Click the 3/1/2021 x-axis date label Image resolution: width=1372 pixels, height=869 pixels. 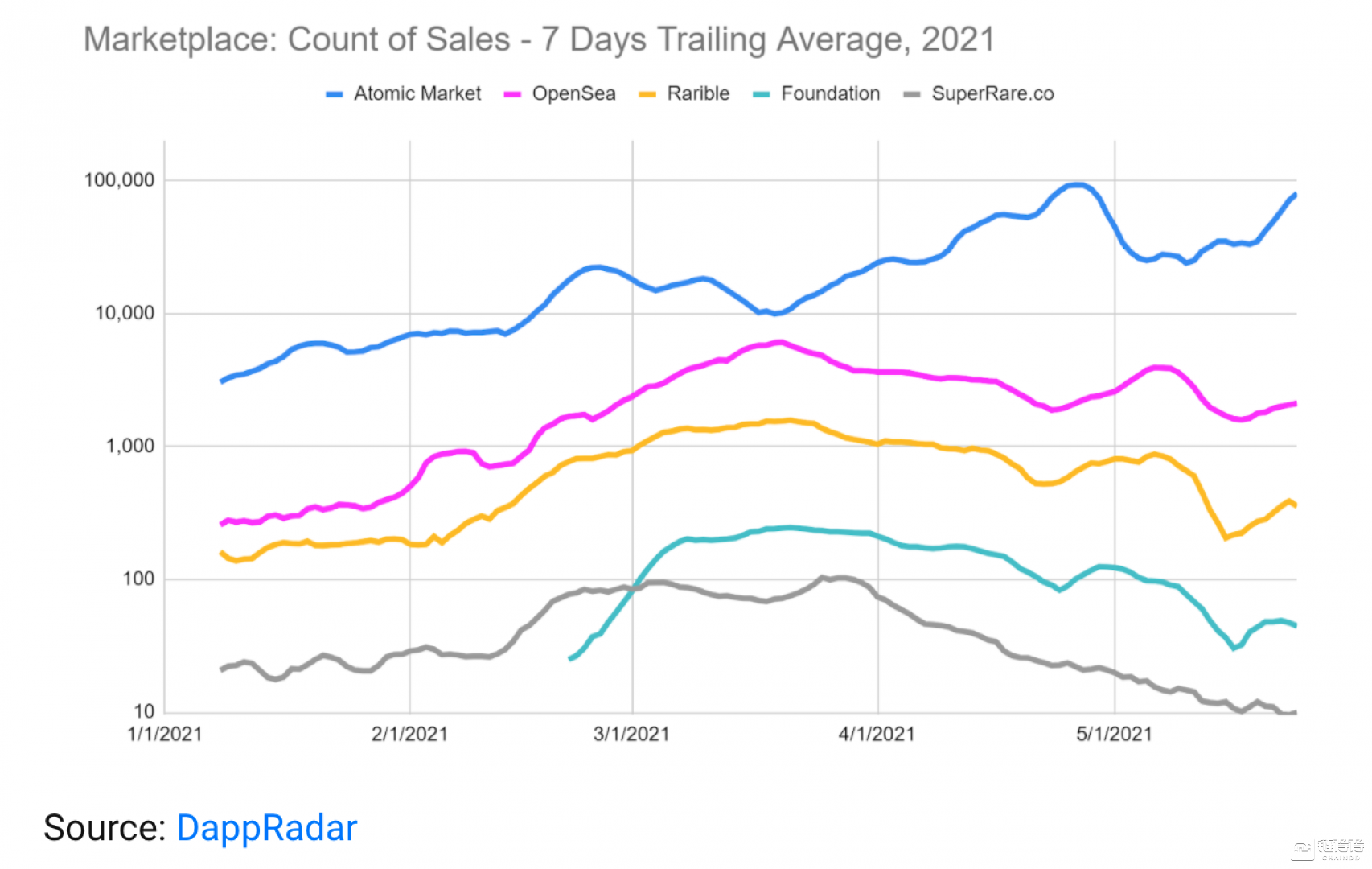pos(631,734)
